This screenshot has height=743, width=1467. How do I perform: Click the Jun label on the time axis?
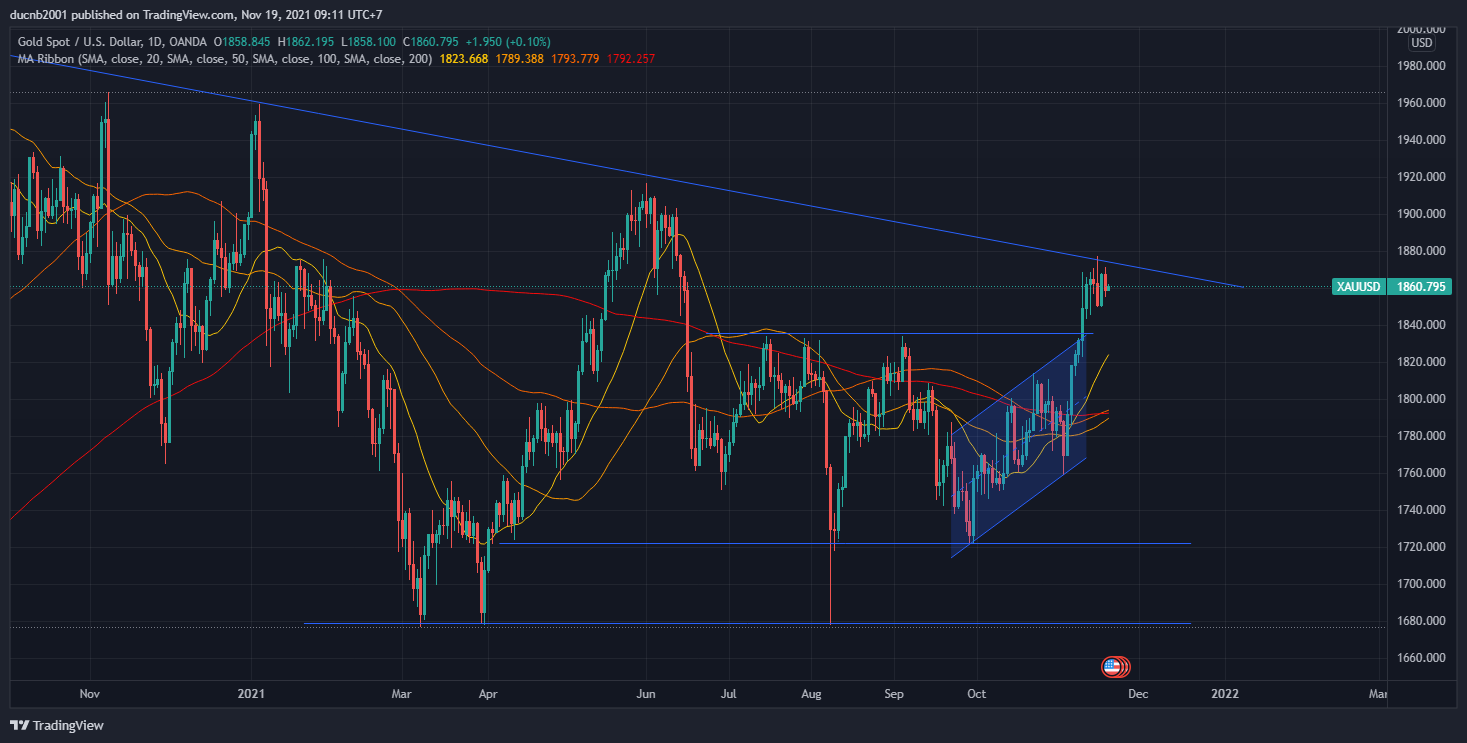(646, 693)
